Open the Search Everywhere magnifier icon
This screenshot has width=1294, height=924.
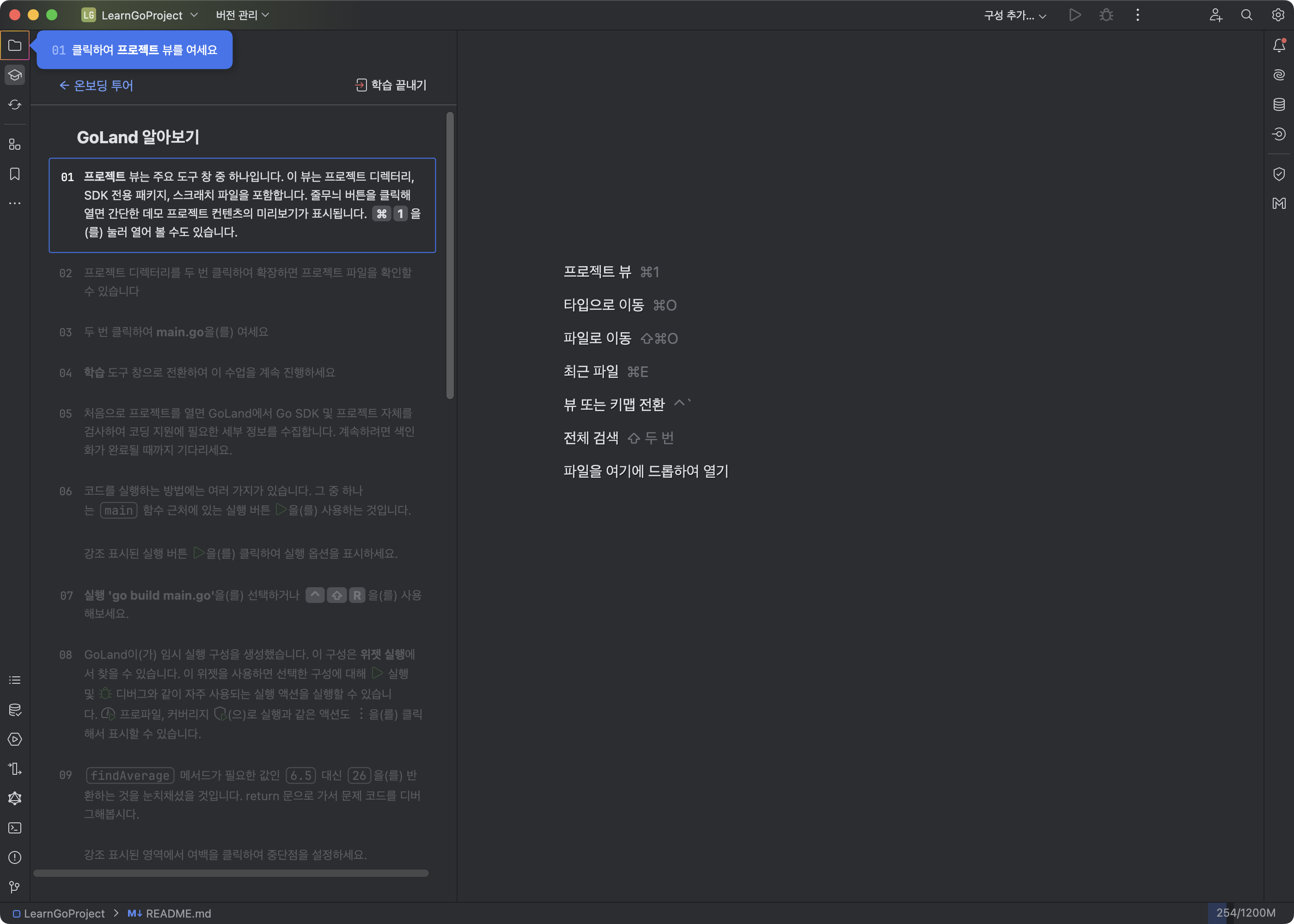point(1247,15)
